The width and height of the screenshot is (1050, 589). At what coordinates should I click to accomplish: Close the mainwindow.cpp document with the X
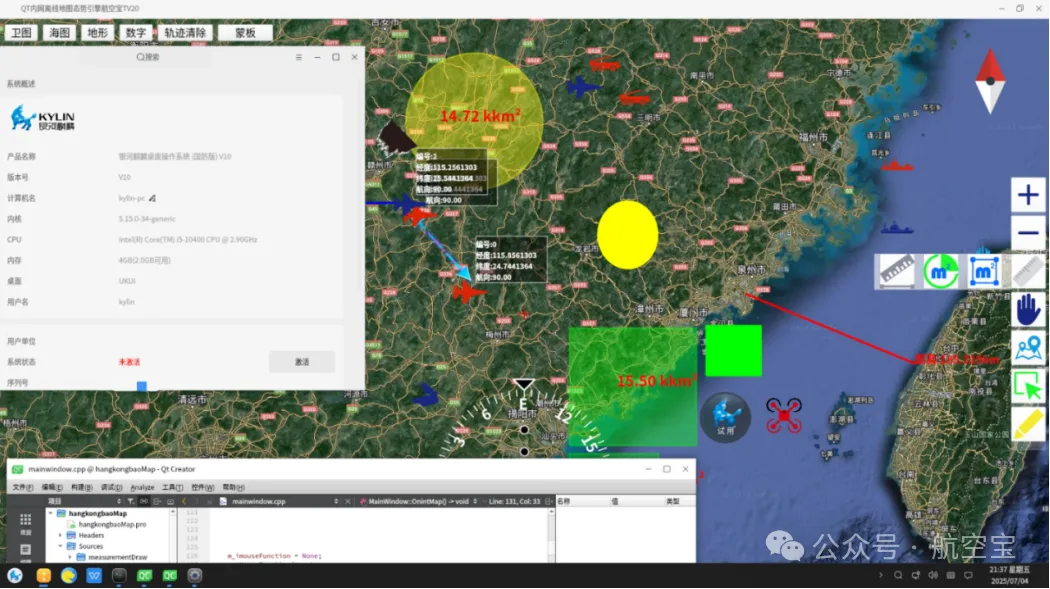click(348, 501)
